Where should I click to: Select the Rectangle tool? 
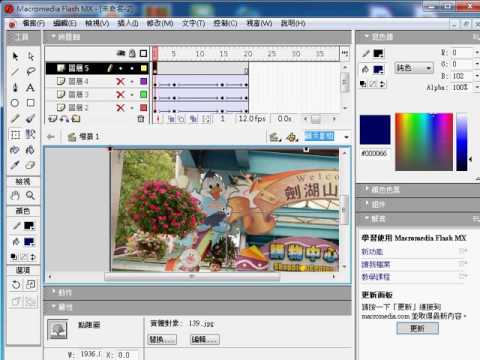(x=31, y=103)
